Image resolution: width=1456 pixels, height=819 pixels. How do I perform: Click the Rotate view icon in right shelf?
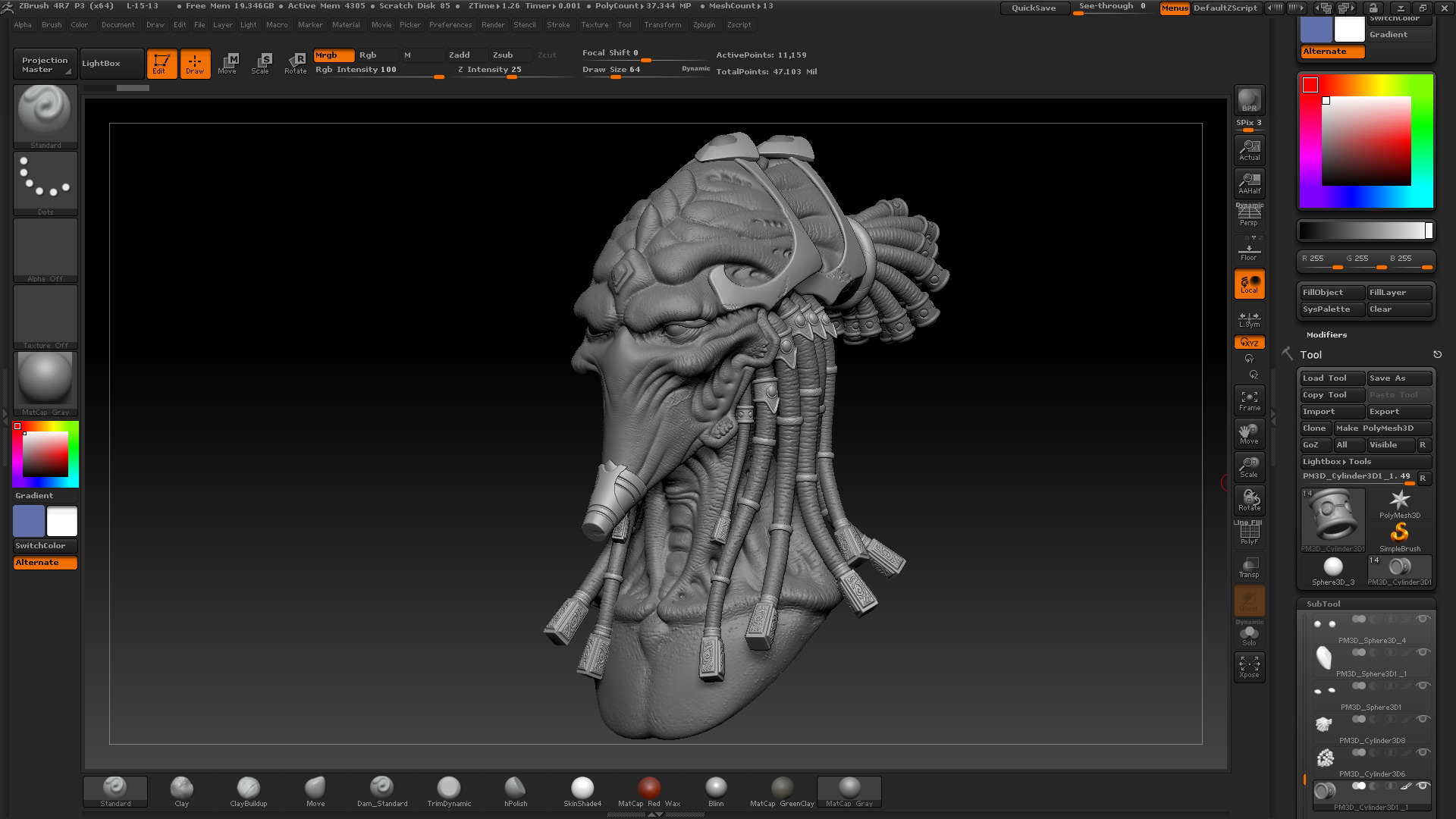pyautogui.click(x=1249, y=500)
